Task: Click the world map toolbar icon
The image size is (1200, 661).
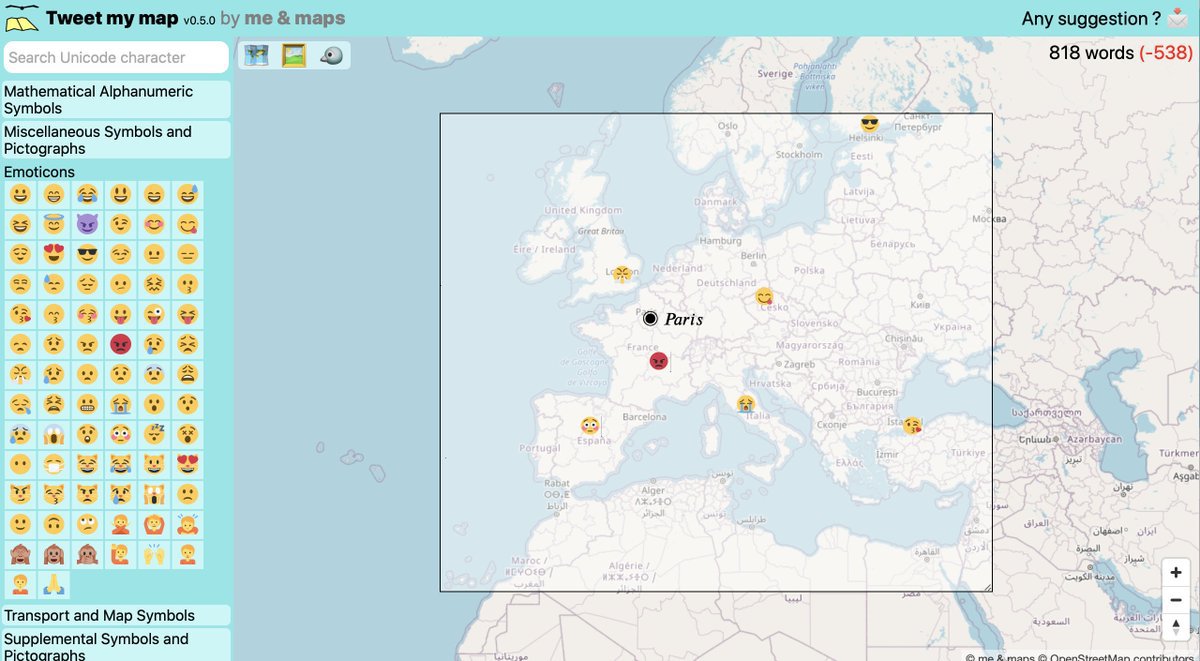Action: [x=257, y=56]
